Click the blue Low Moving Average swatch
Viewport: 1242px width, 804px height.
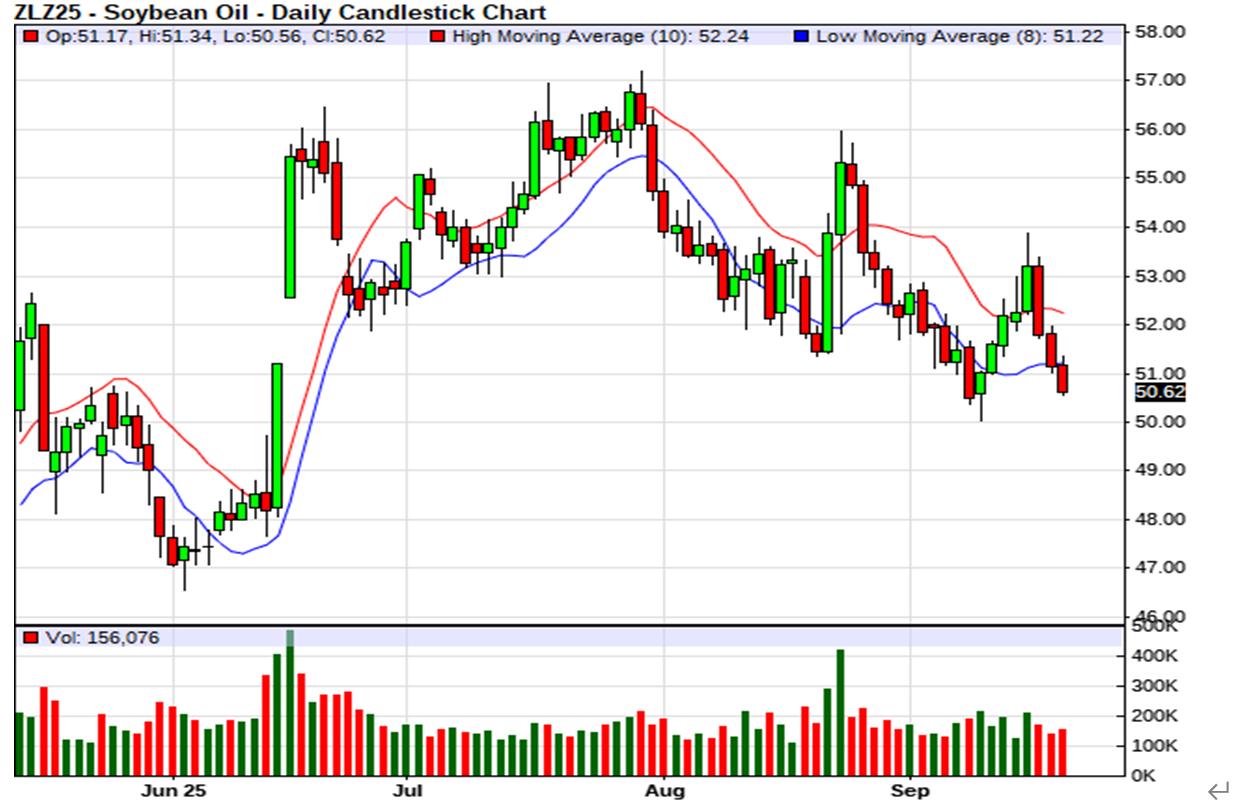pyautogui.click(x=800, y=37)
